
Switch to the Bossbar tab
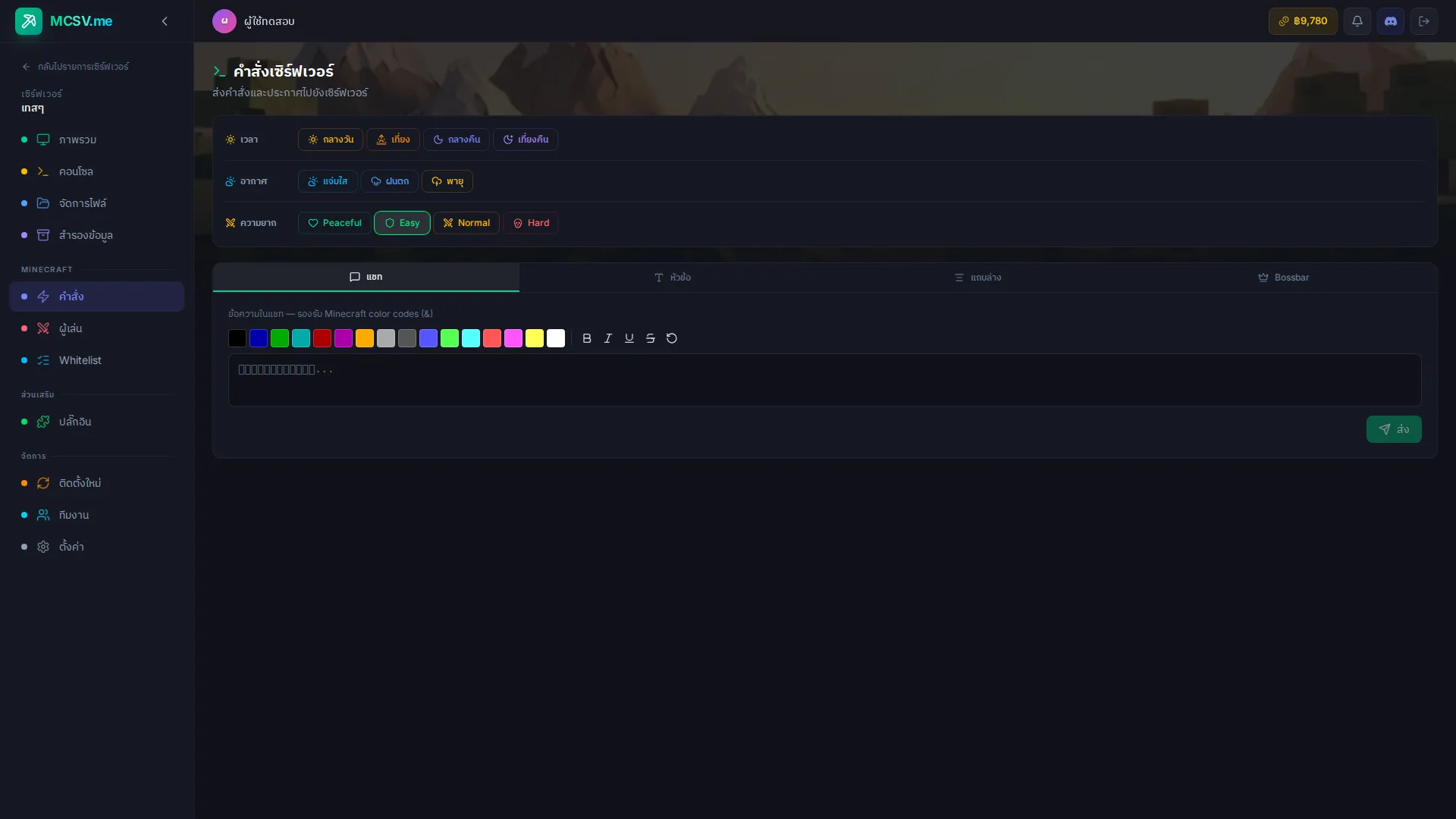1283,278
